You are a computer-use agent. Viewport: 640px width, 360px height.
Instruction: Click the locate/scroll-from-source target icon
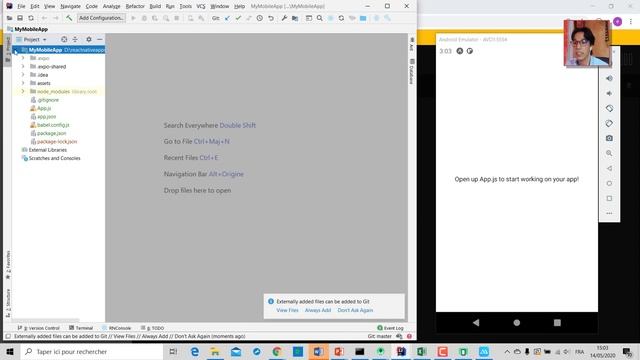pyautogui.click(x=64, y=39)
